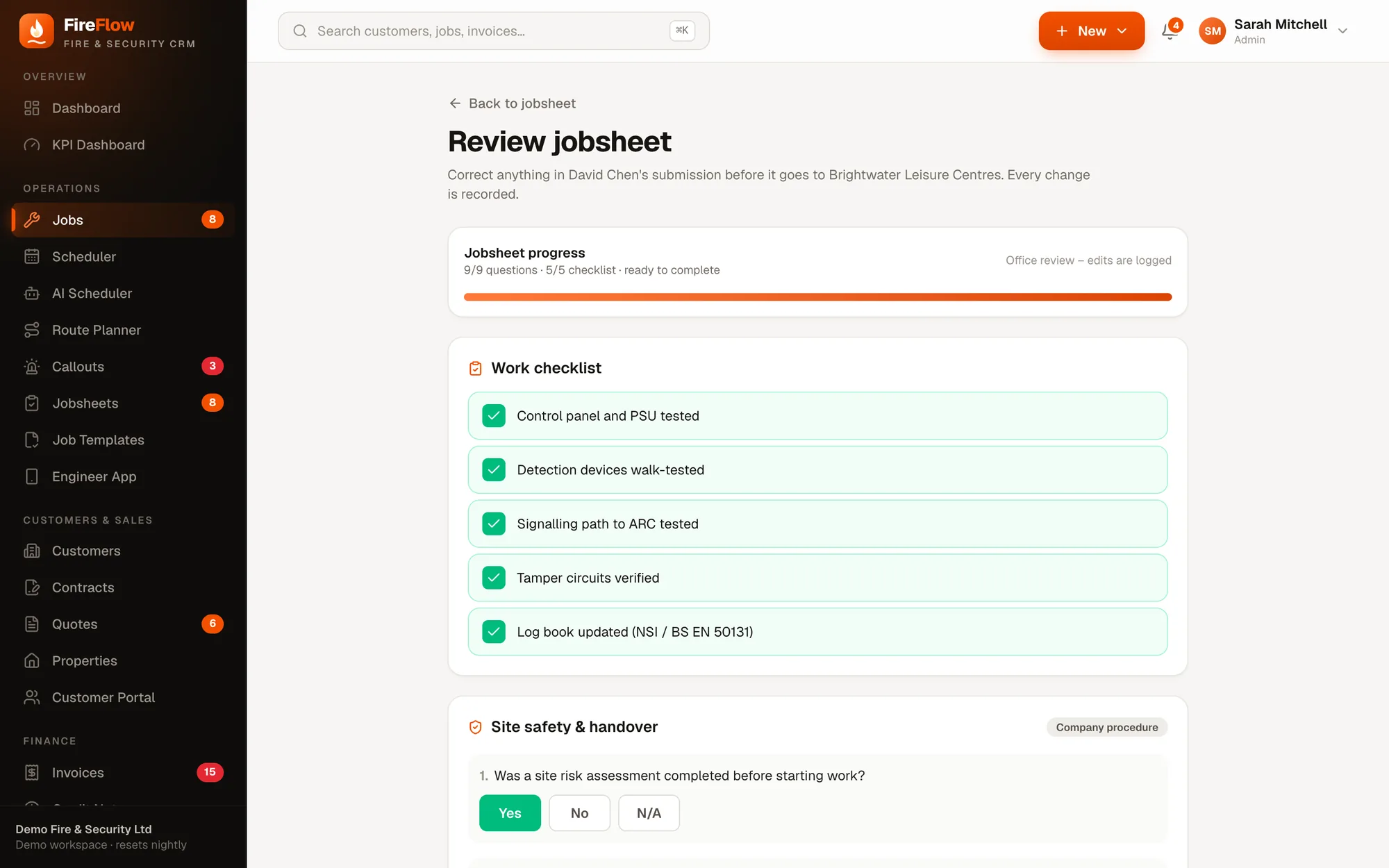Uncheck Control panel and PSU tested
The image size is (1389, 868).
[494, 416]
